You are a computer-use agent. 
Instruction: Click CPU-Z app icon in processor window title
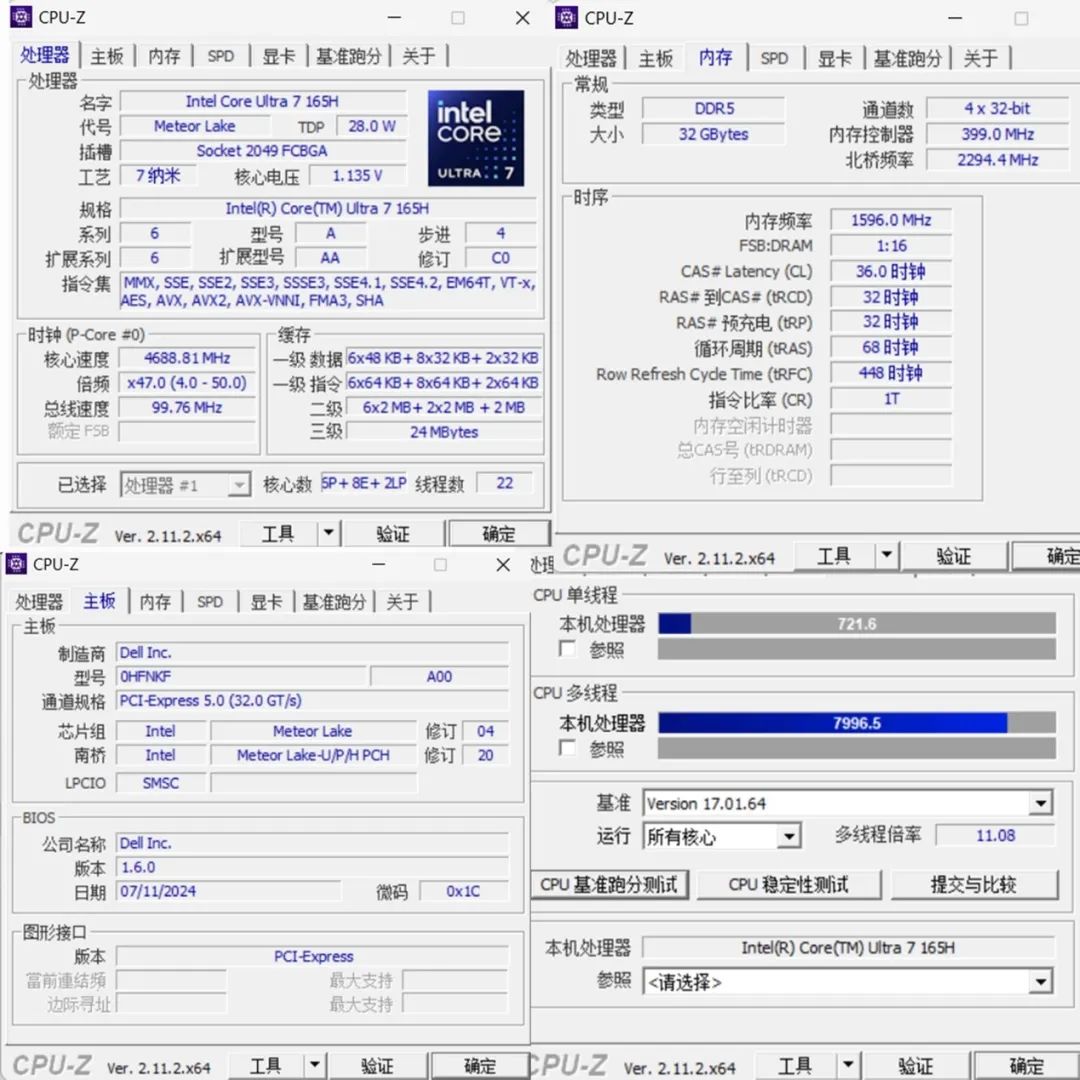pos(21,17)
